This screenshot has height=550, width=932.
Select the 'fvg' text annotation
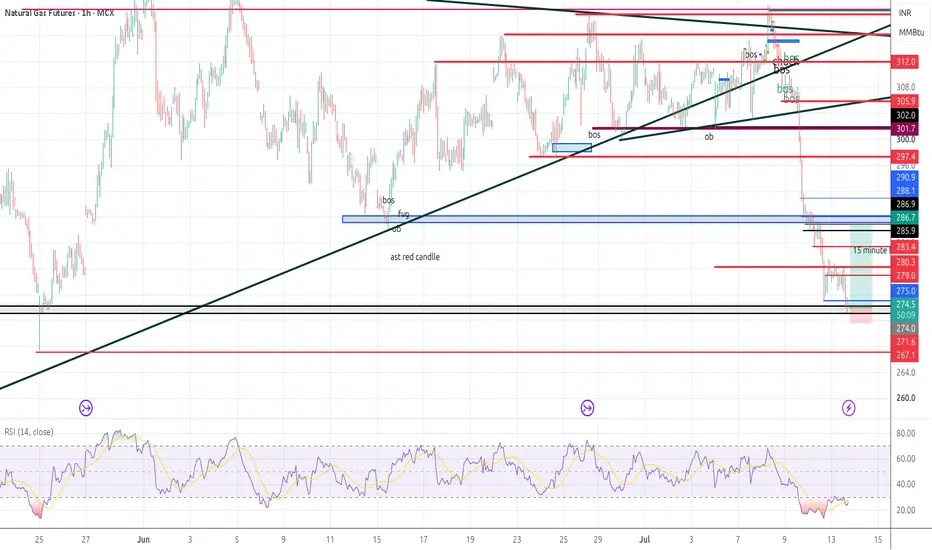[x=404, y=213]
